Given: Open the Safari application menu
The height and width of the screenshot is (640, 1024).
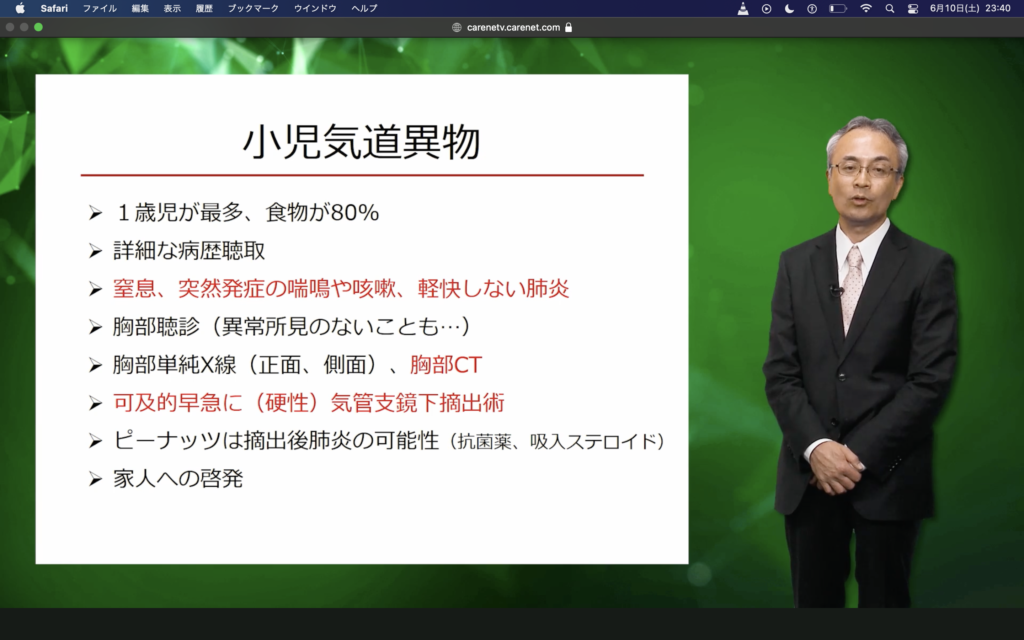Looking at the screenshot, I should click(54, 8).
